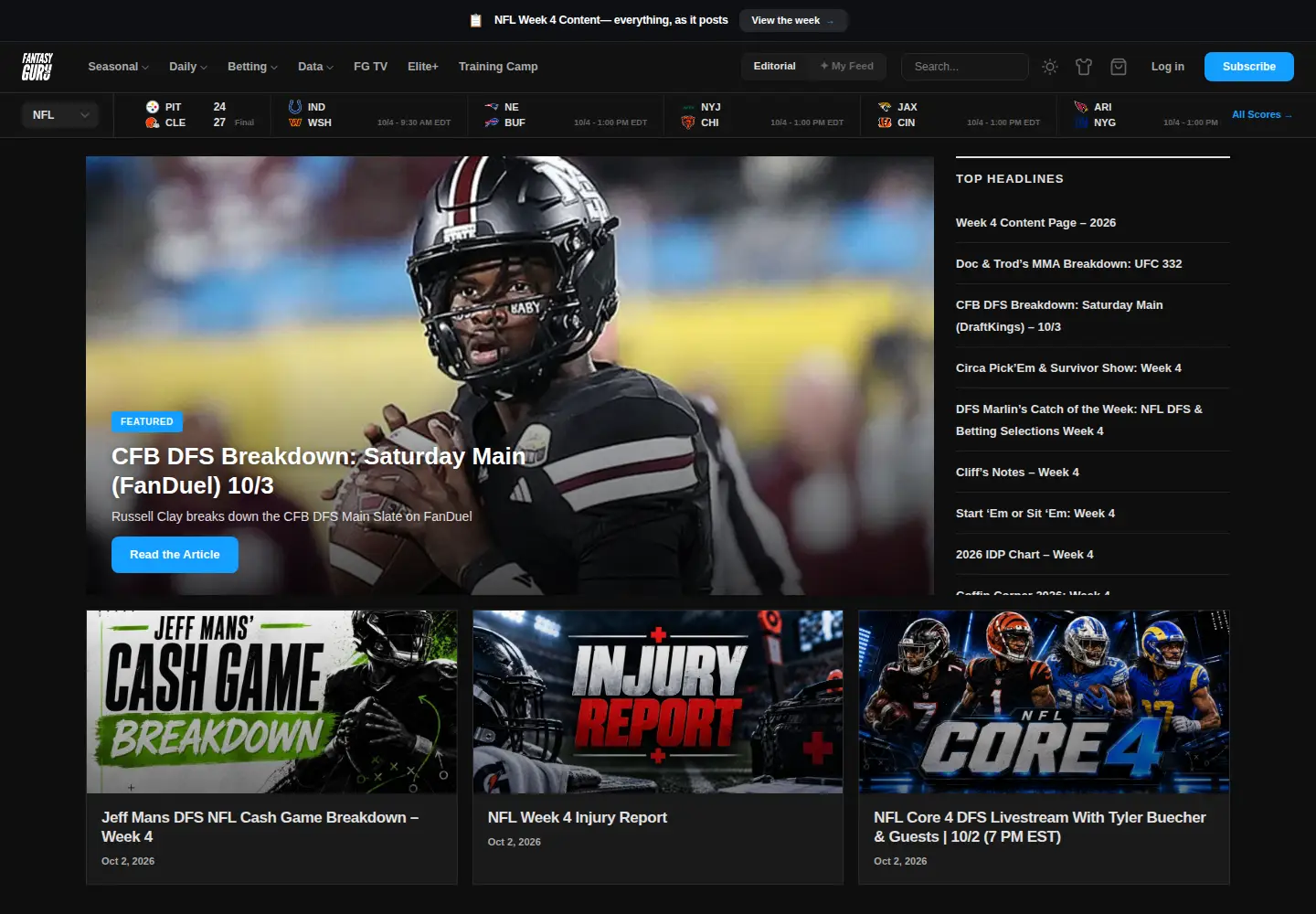This screenshot has height=914, width=1316.
Task: Open headline 'Start 'Em or Sit 'Em: Week 4'
Action: [x=1035, y=514]
